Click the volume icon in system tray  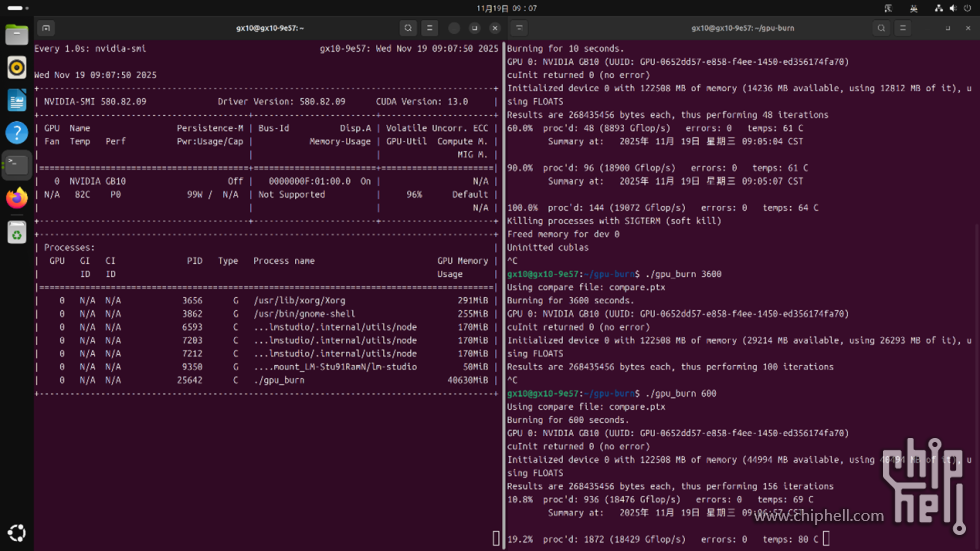click(x=952, y=8)
